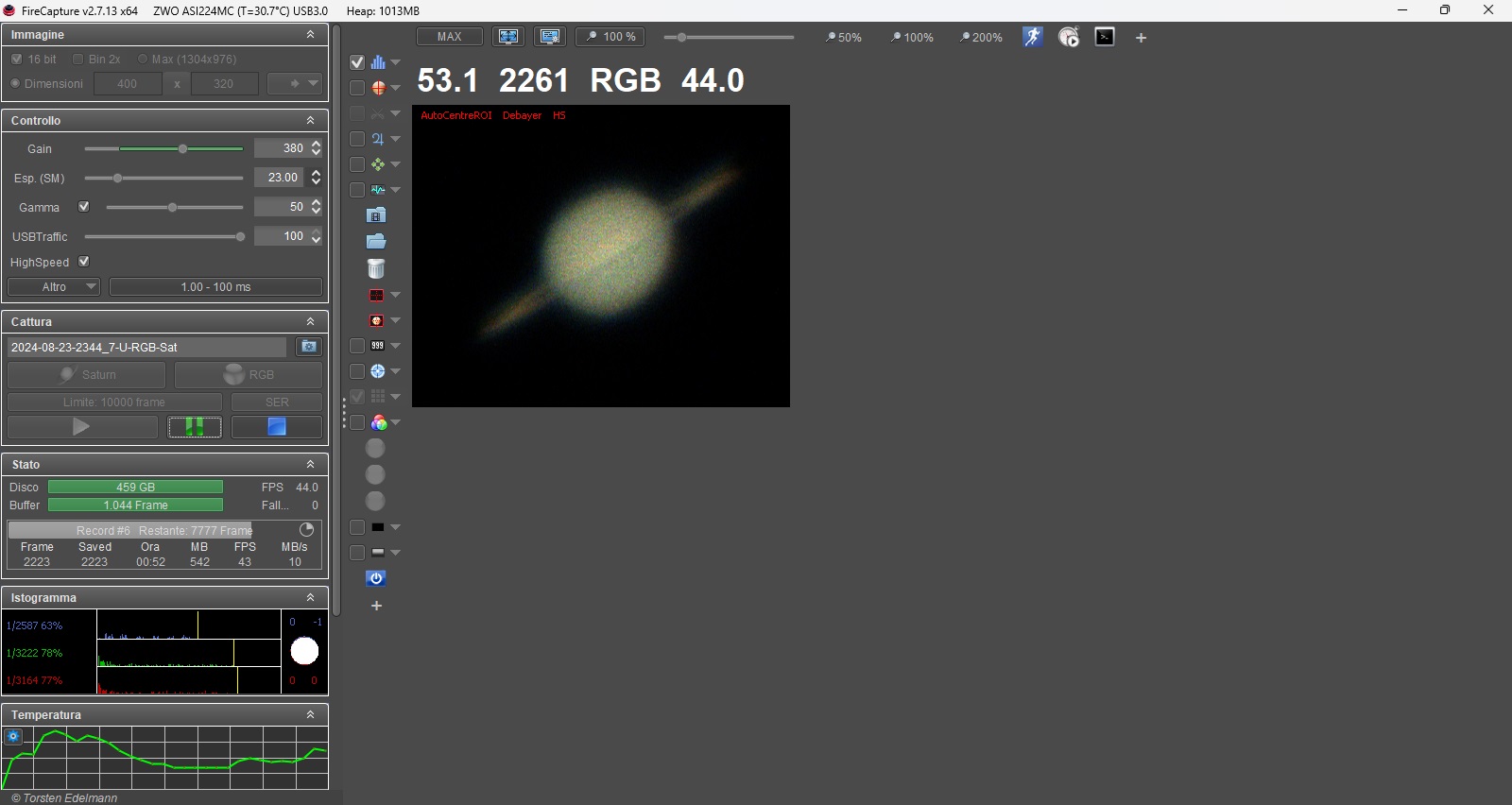
Task: Collapse the Controllo panel
Action: [x=310, y=121]
